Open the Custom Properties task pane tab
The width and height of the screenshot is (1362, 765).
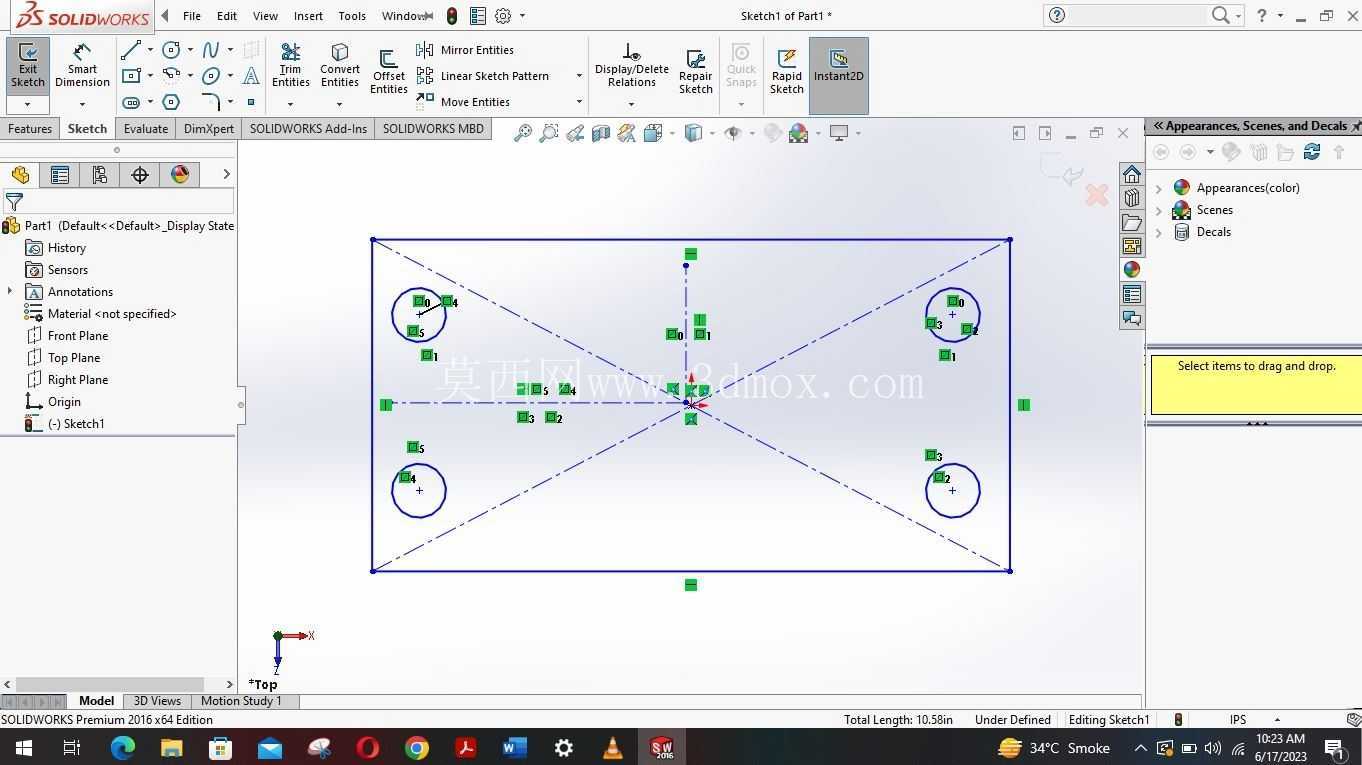click(1132, 294)
